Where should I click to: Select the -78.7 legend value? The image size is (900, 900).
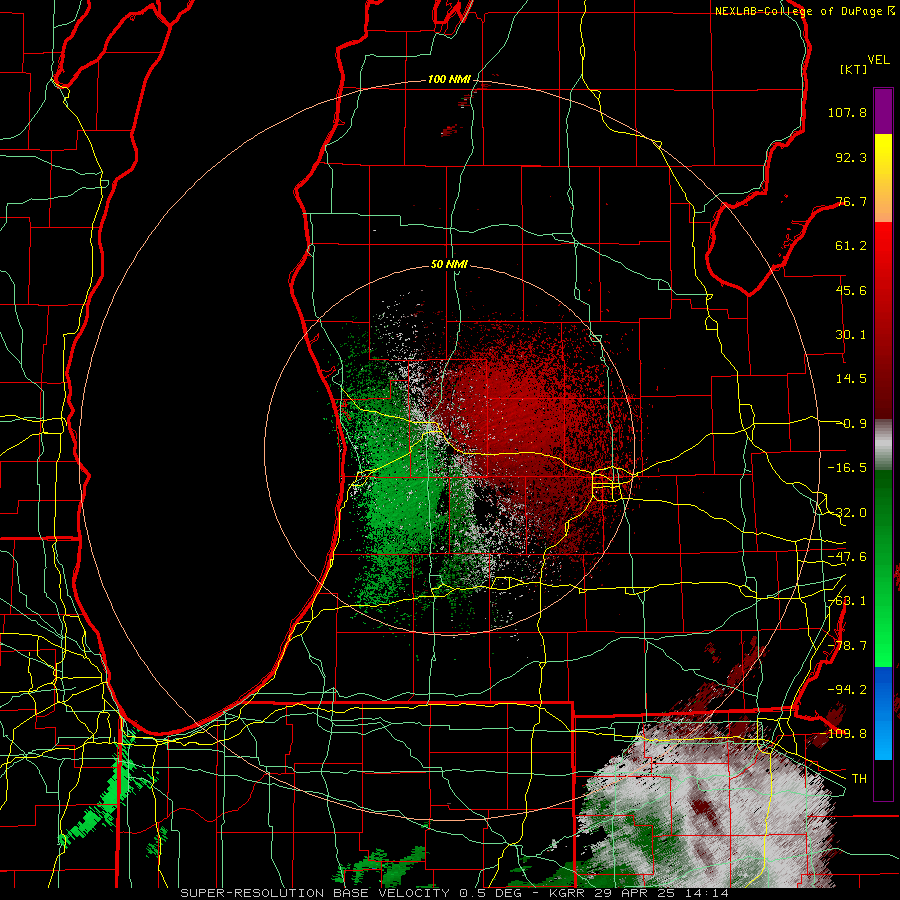847,646
